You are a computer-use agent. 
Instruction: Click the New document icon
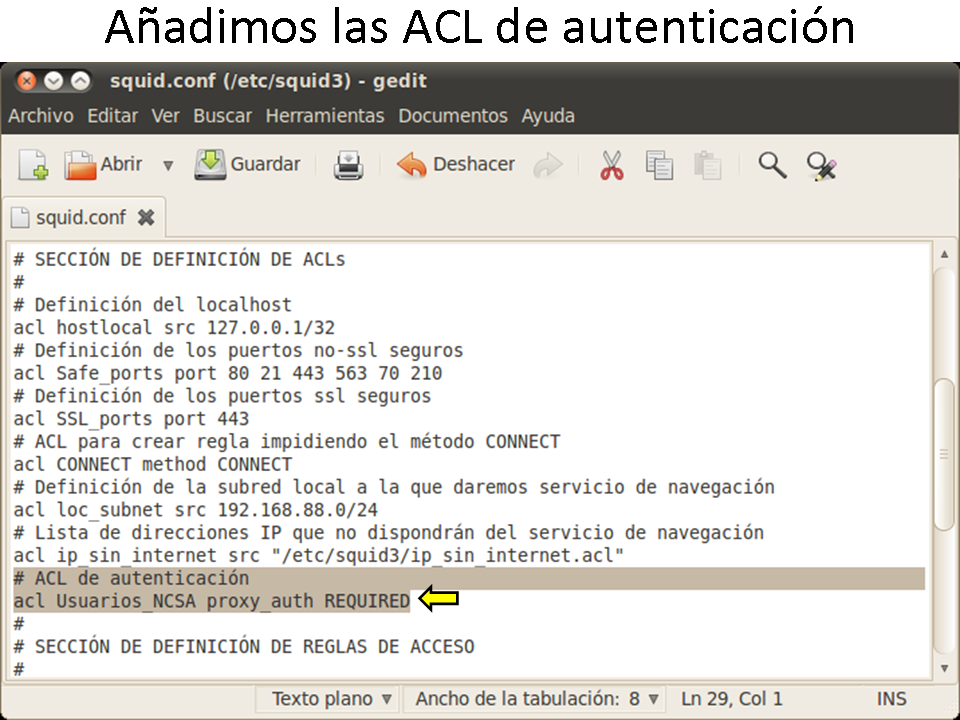click(x=33, y=165)
